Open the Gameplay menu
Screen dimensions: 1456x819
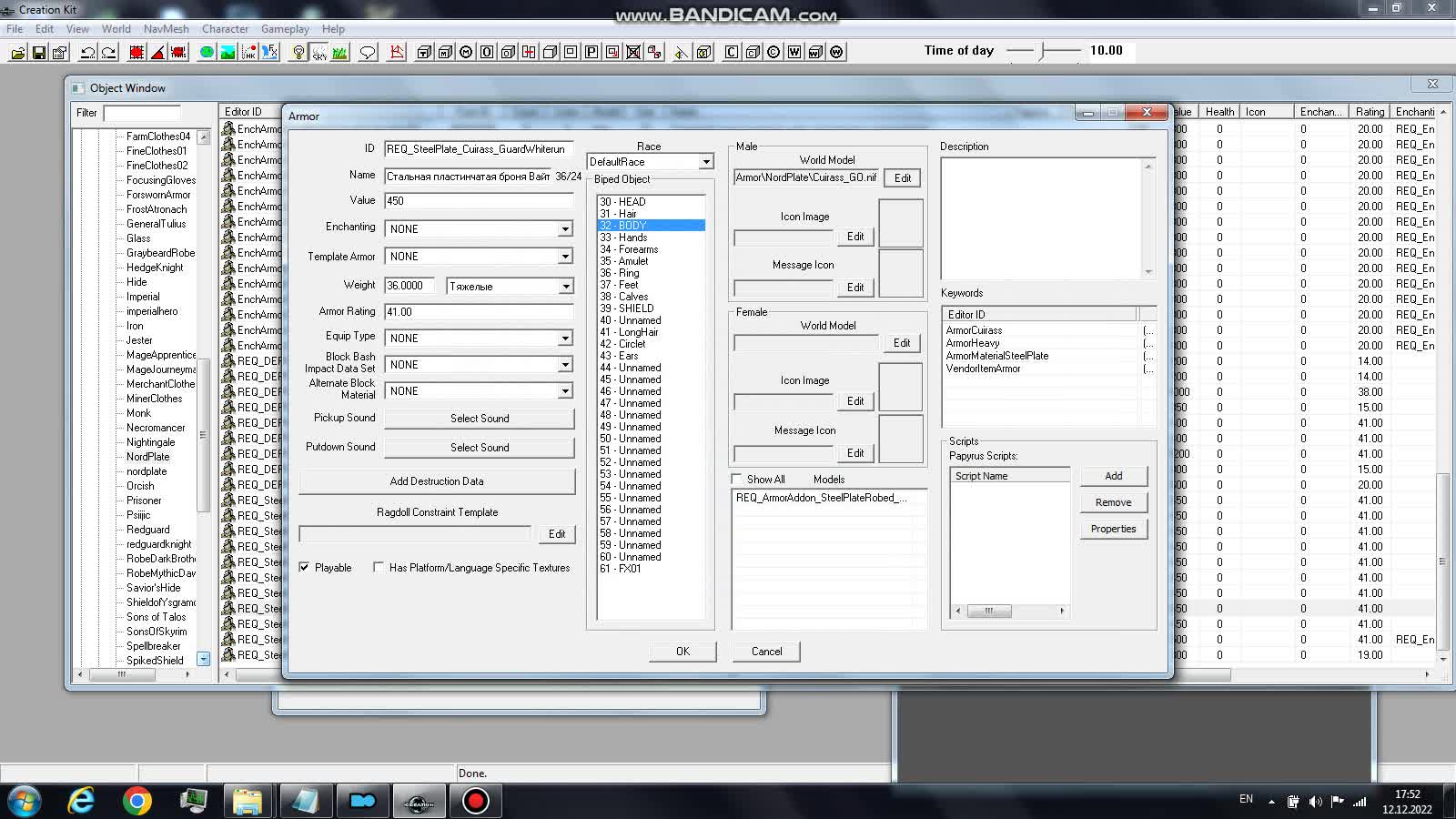285,29
